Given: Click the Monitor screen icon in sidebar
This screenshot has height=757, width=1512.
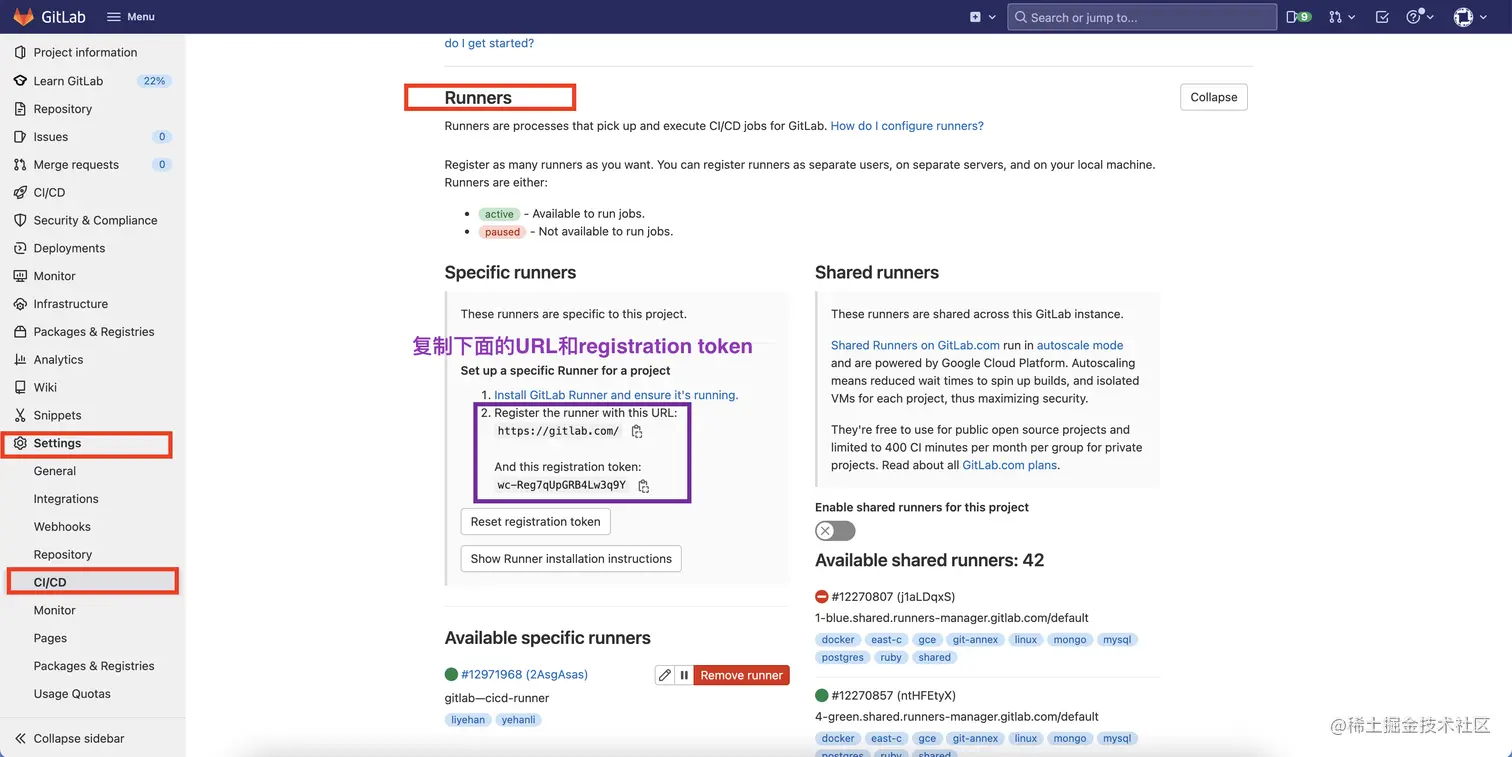Looking at the screenshot, I should pos(20,276).
